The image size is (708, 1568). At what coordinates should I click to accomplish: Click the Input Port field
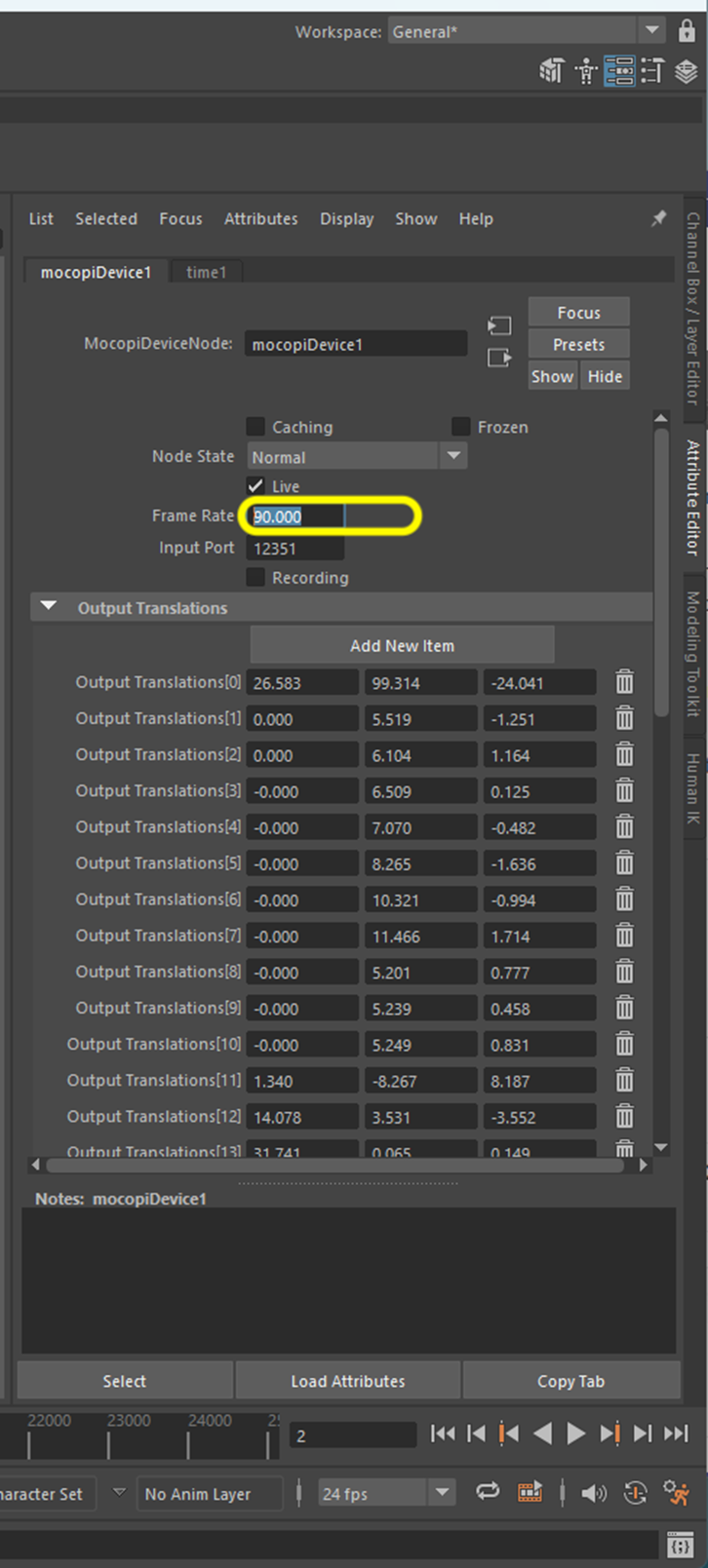pyautogui.click(x=295, y=549)
